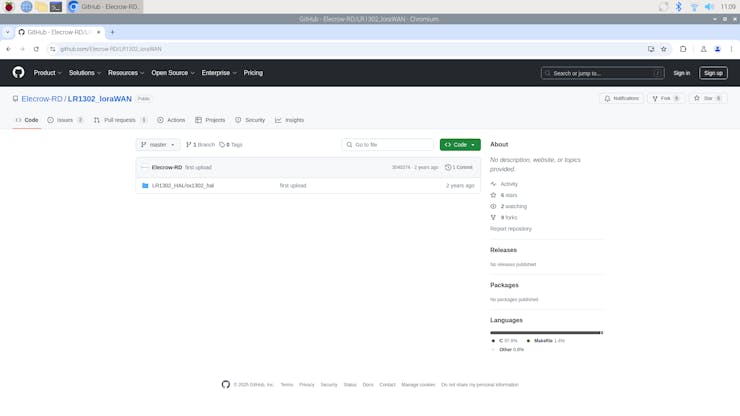The height and width of the screenshot is (416, 740).
Task: Click the GitHub octocat logo in header
Action: click(x=18, y=72)
